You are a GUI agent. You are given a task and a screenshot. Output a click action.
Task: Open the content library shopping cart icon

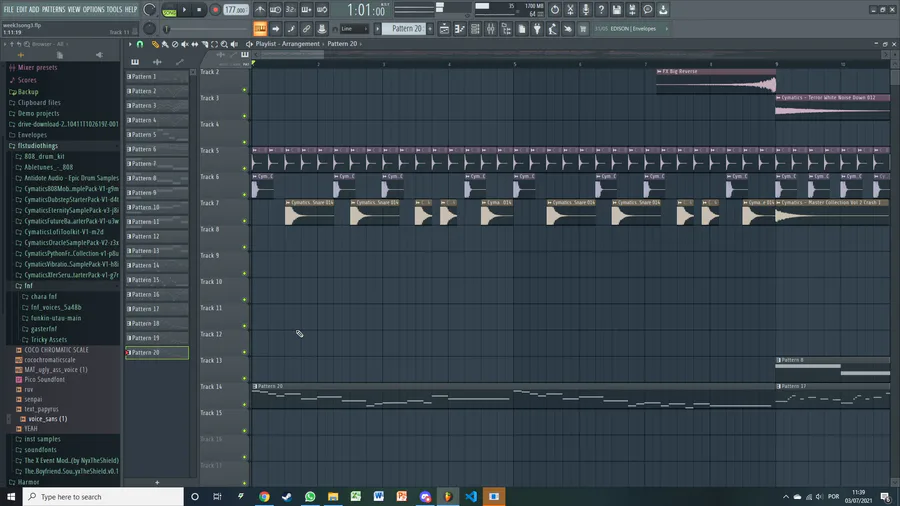(583, 29)
